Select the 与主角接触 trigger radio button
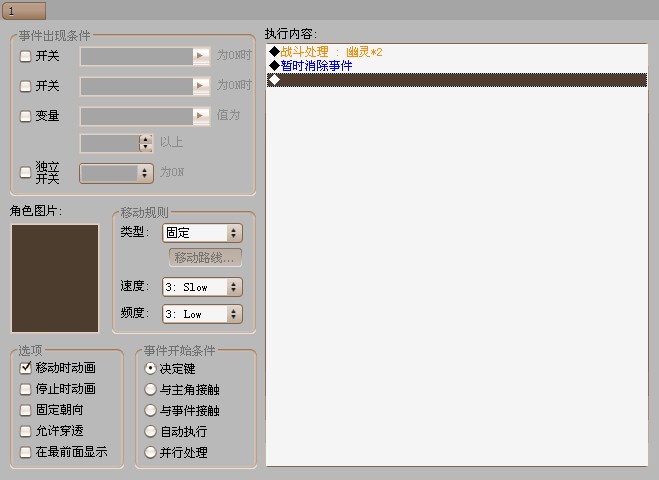This screenshot has height=480, width=659. pyautogui.click(x=150, y=390)
